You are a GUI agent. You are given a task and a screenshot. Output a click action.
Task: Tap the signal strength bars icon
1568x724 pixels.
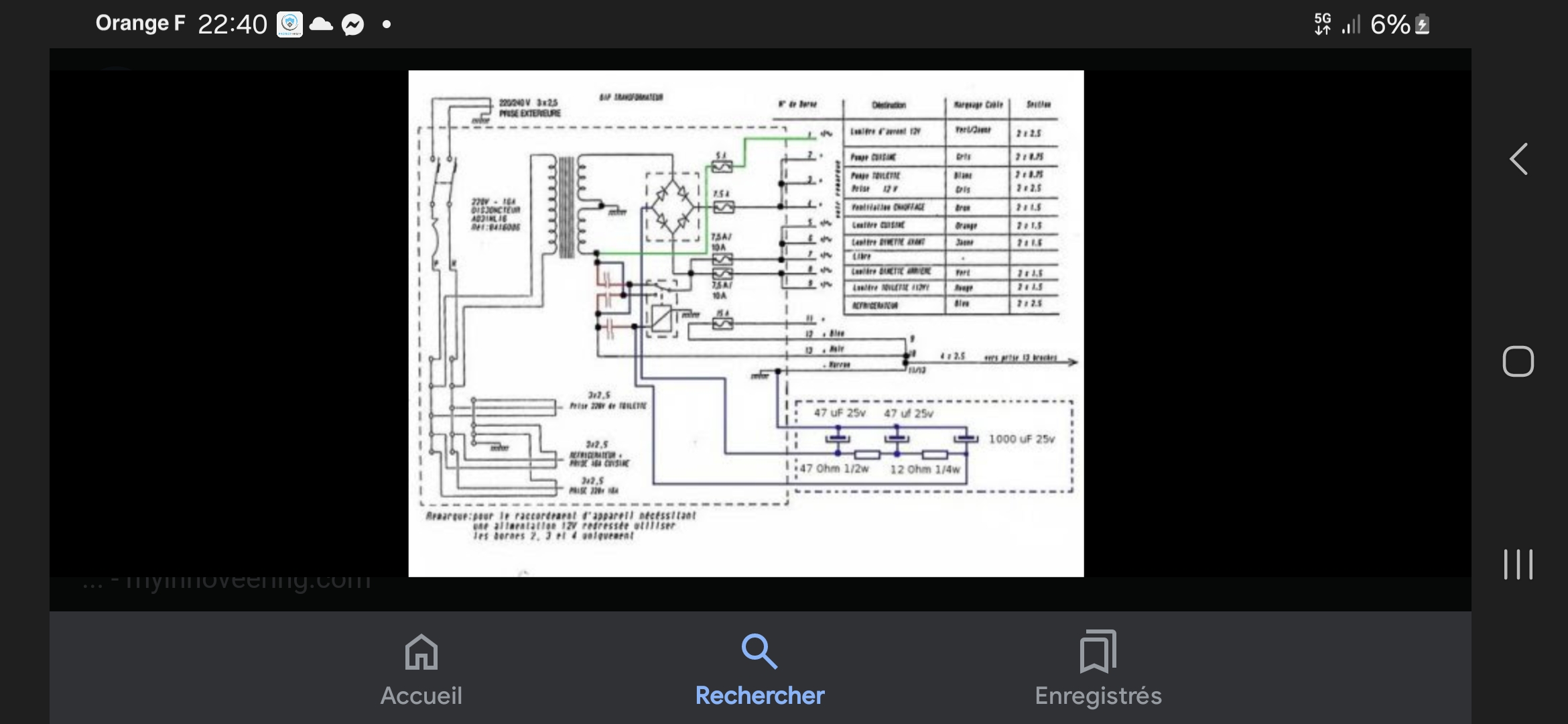click(x=1351, y=25)
